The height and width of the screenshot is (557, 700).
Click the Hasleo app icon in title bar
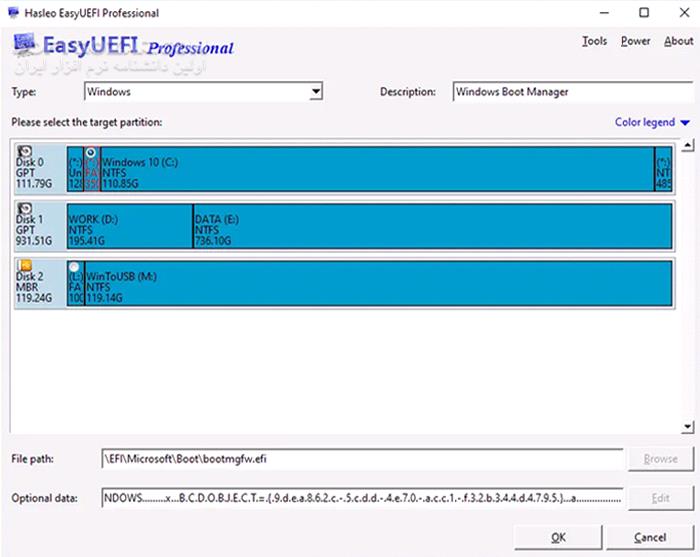13,12
